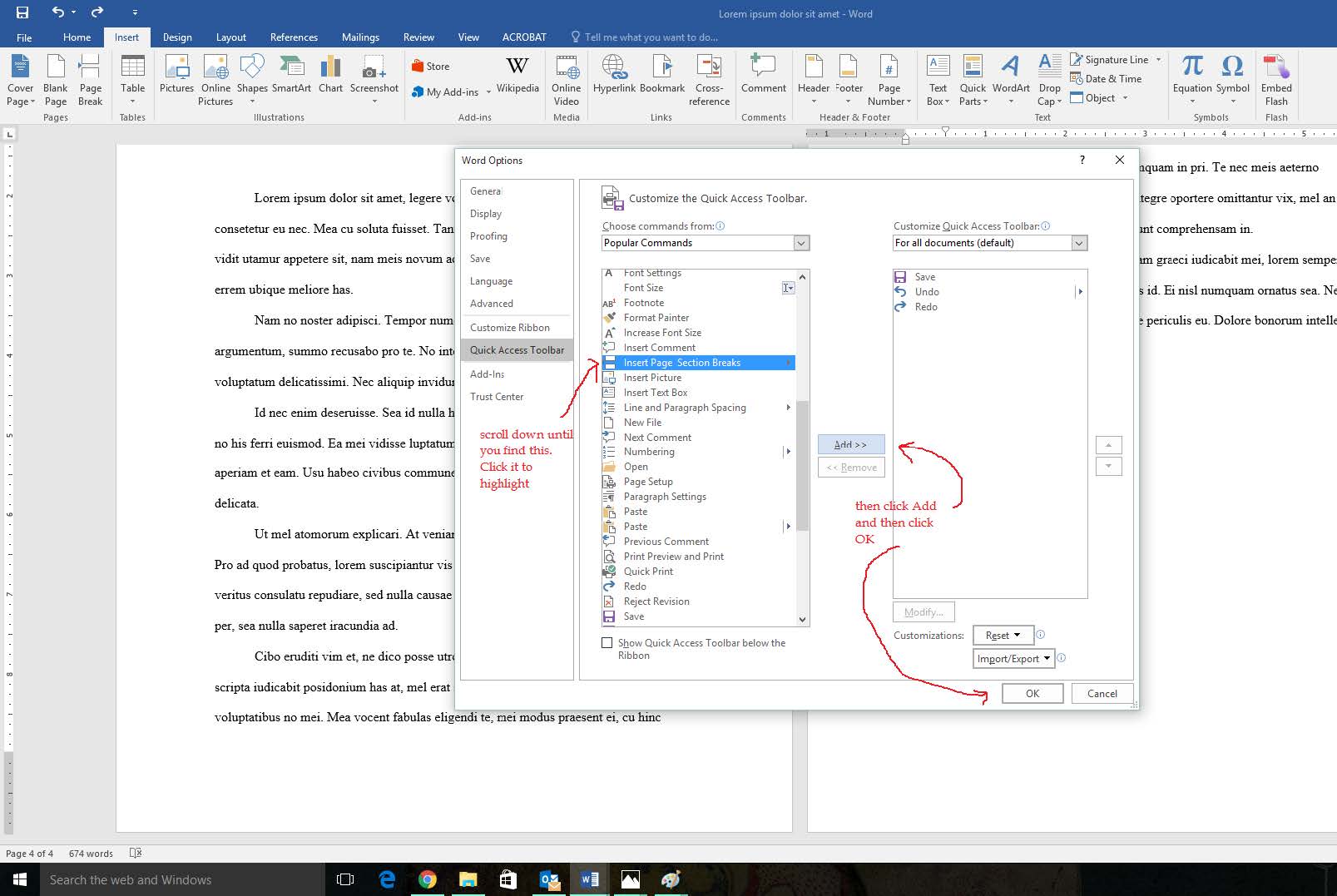Click OK in Word Options

click(x=1032, y=694)
